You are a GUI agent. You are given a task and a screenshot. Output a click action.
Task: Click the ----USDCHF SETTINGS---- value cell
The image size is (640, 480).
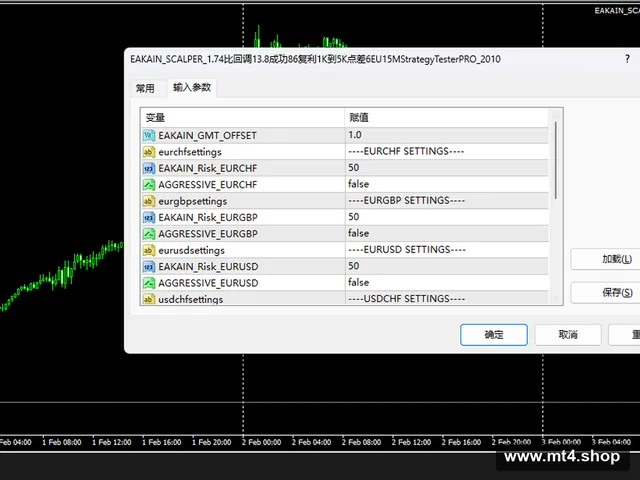click(447, 298)
